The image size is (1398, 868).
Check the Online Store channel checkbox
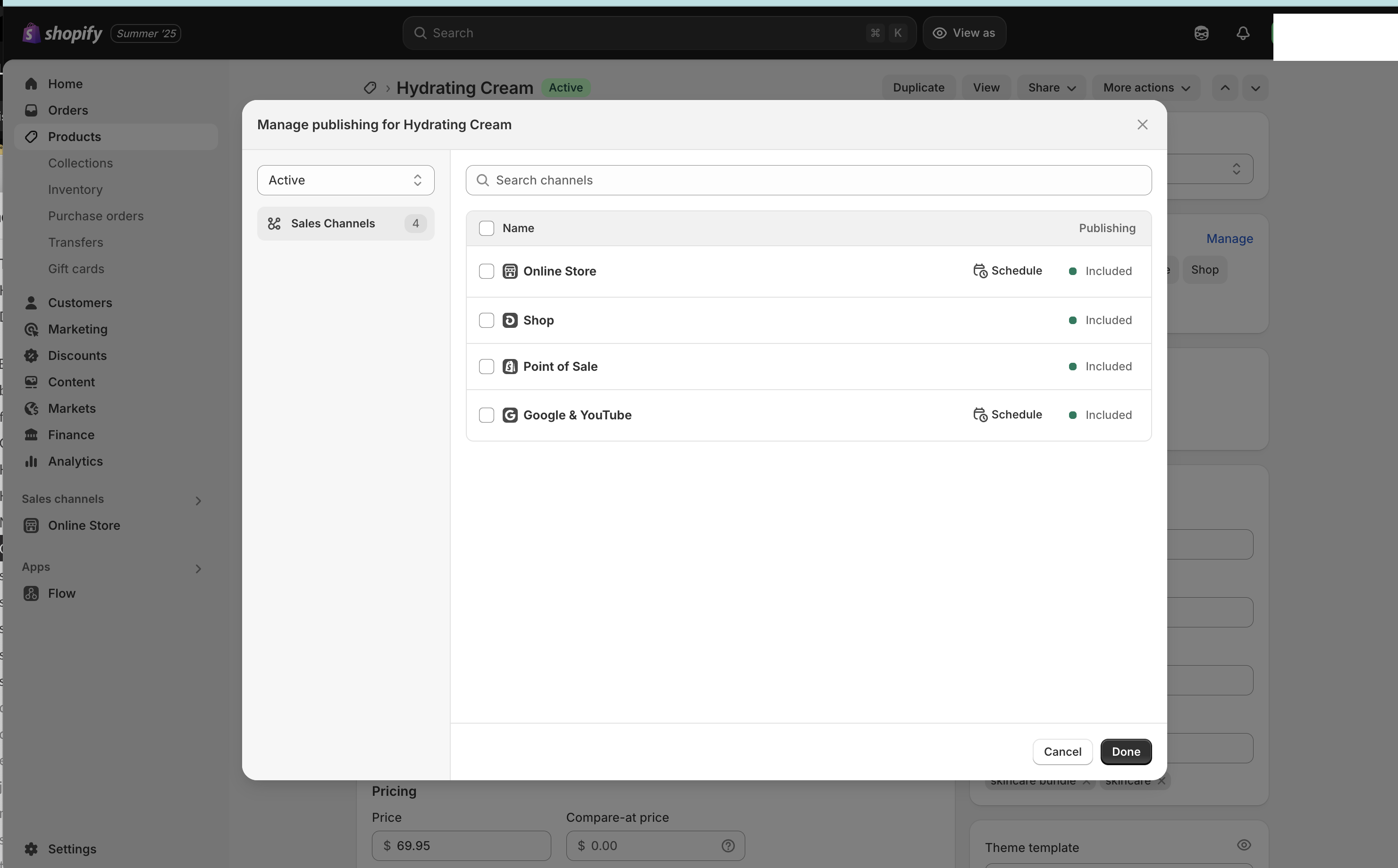pos(486,271)
